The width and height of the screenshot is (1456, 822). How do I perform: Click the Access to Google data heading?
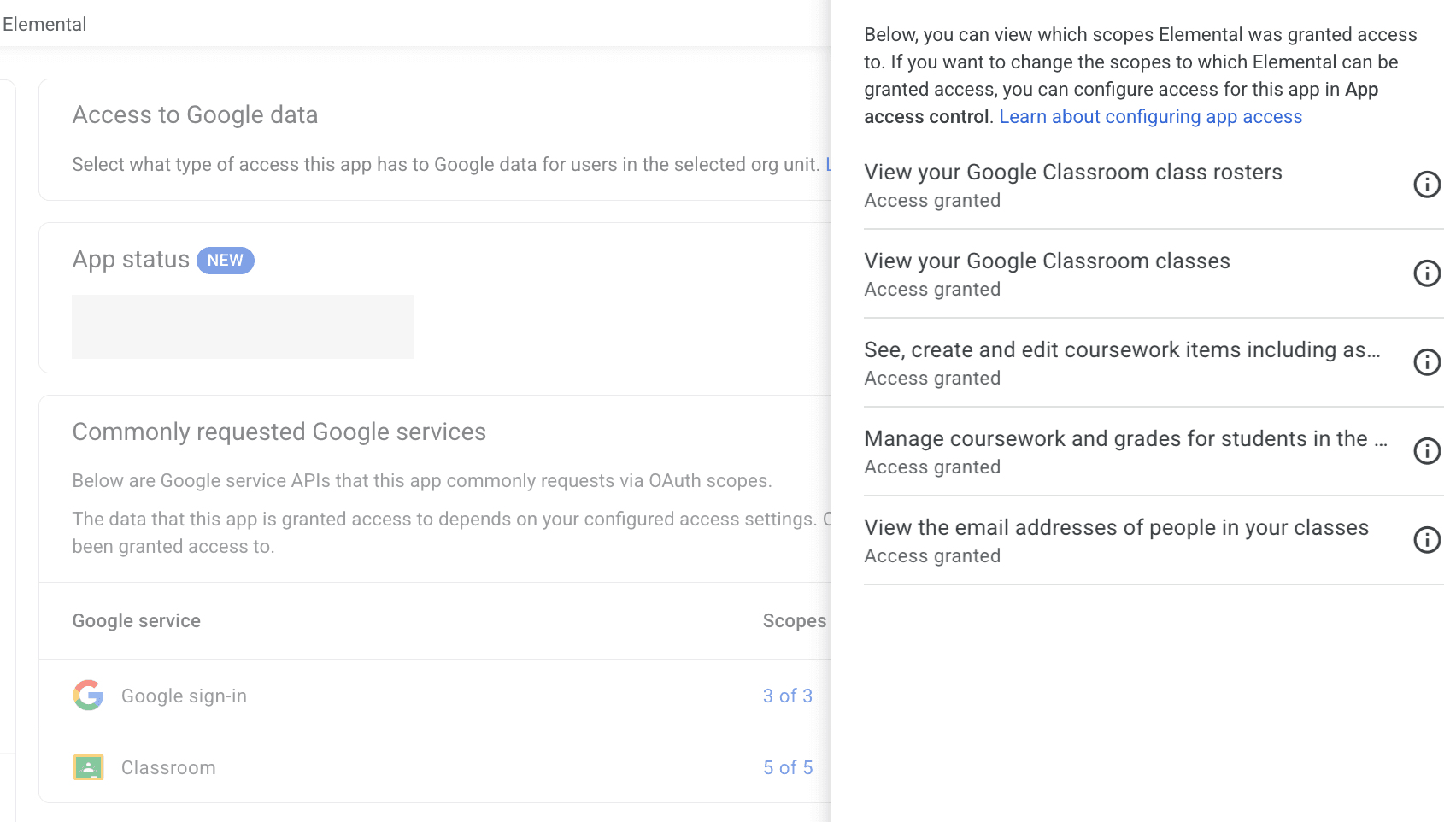point(195,115)
